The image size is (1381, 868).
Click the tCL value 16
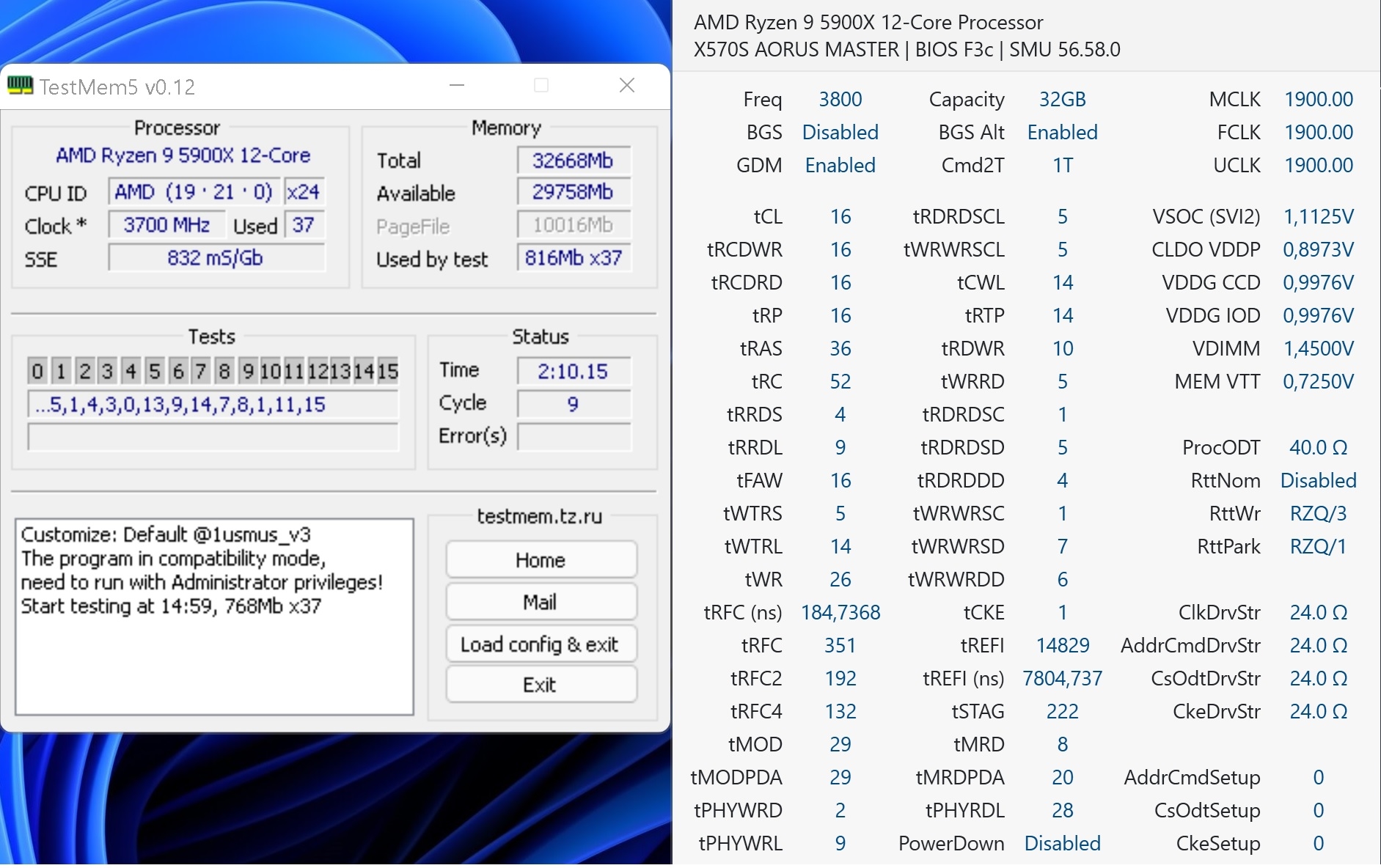tap(840, 217)
